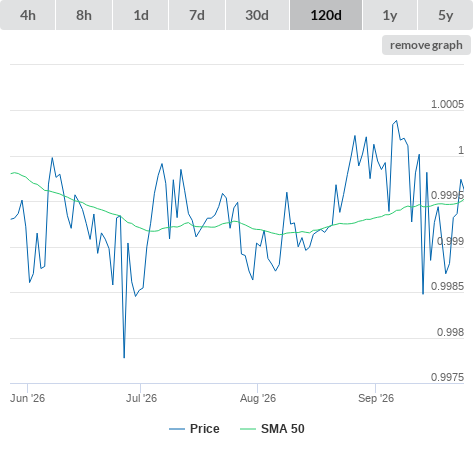Image resolution: width=474 pixels, height=455 pixels.
Task: Toggle the Price series in legend
Action: pyautogui.click(x=205, y=429)
